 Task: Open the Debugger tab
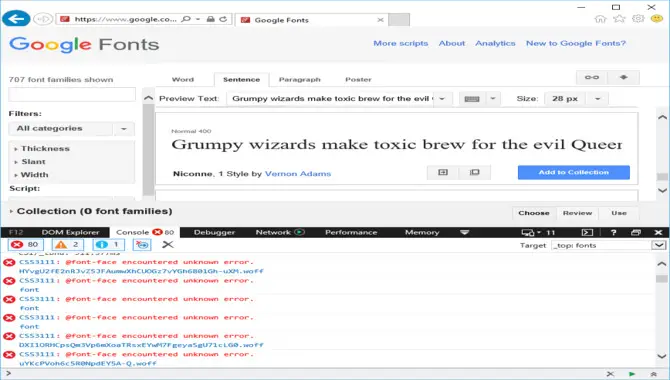[215, 233]
